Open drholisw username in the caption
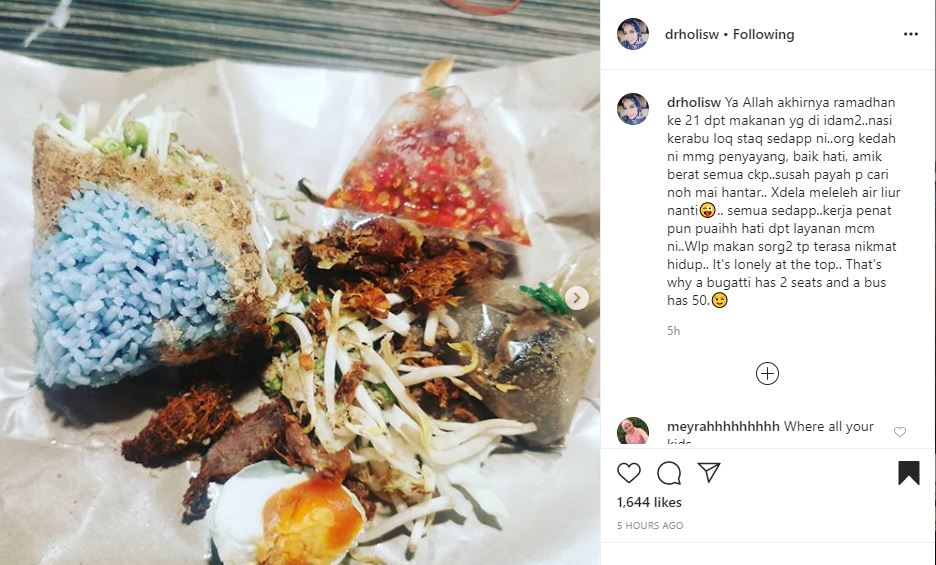The image size is (936, 565). (x=694, y=103)
